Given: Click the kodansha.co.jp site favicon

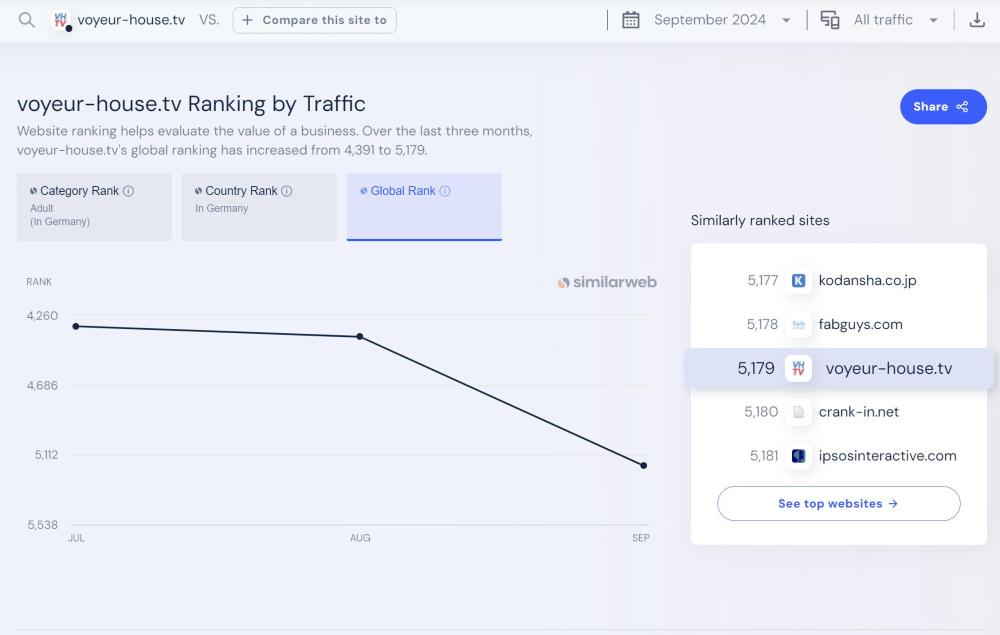Looking at the screenshot, I should point(798,281).
